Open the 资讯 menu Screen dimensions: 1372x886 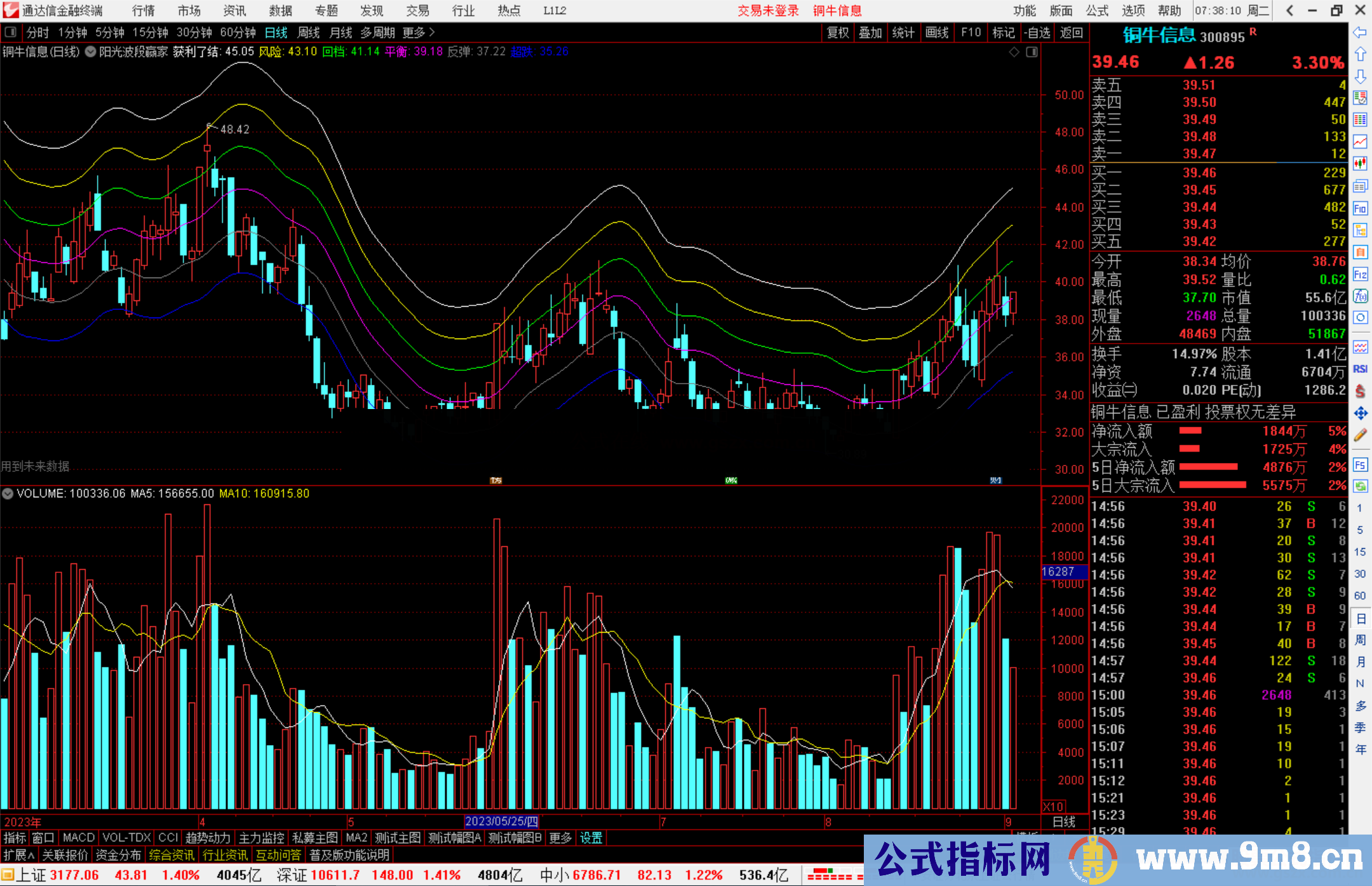(x=235, y=10)
